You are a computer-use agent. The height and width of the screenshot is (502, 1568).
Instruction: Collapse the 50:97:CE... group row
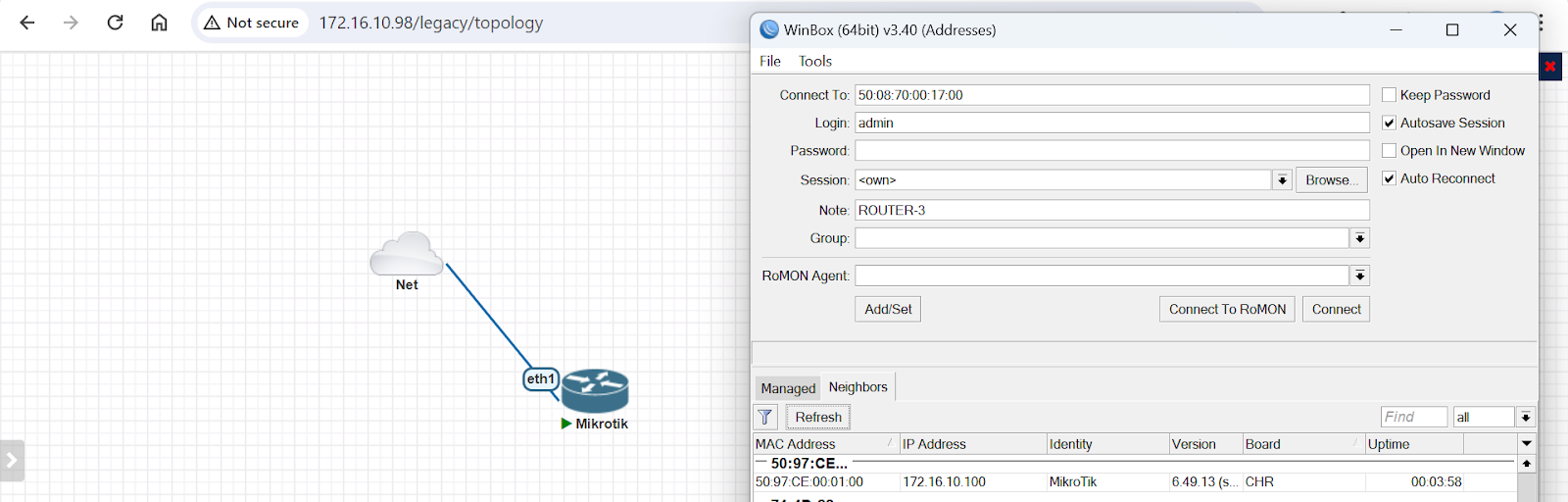coord(1135,463)
